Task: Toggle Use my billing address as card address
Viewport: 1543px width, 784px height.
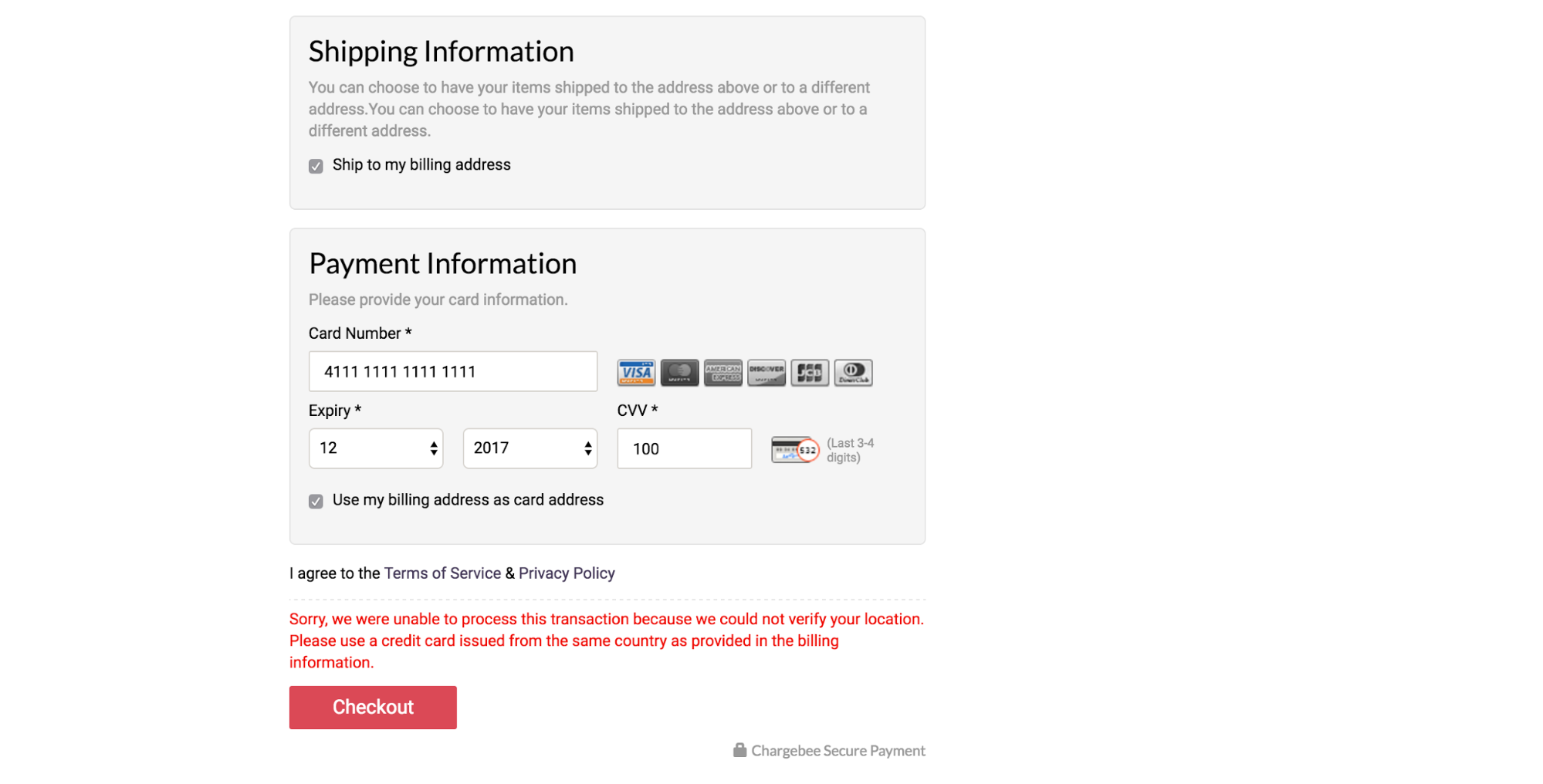Action: pyautogui.click(x=316, y=502)
